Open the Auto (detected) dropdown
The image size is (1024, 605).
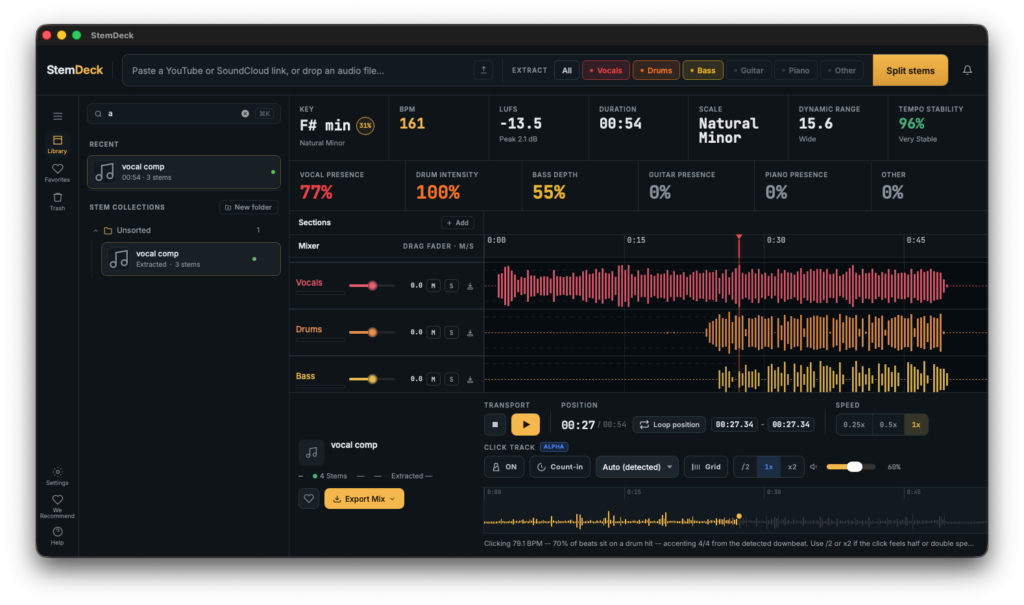(x=637, y=467)
